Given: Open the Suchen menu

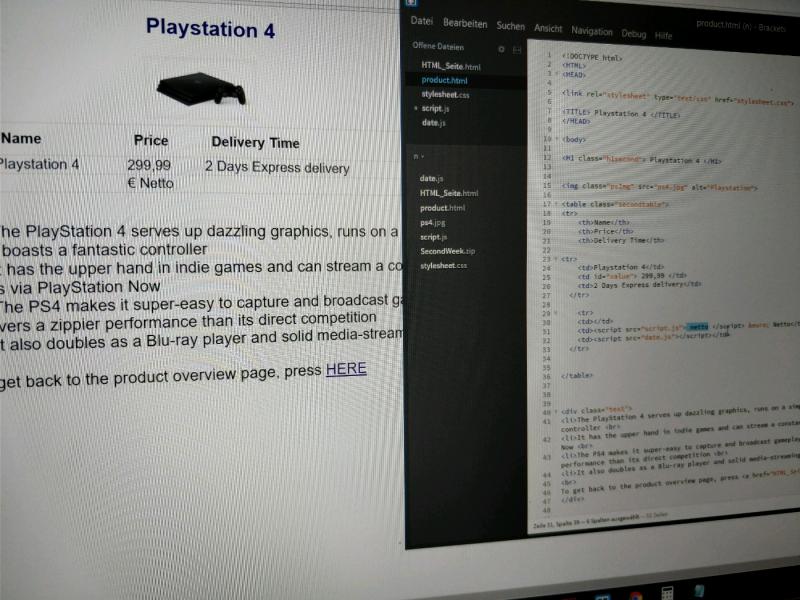Looking at the screenshot, I should [x=510, y=26].
